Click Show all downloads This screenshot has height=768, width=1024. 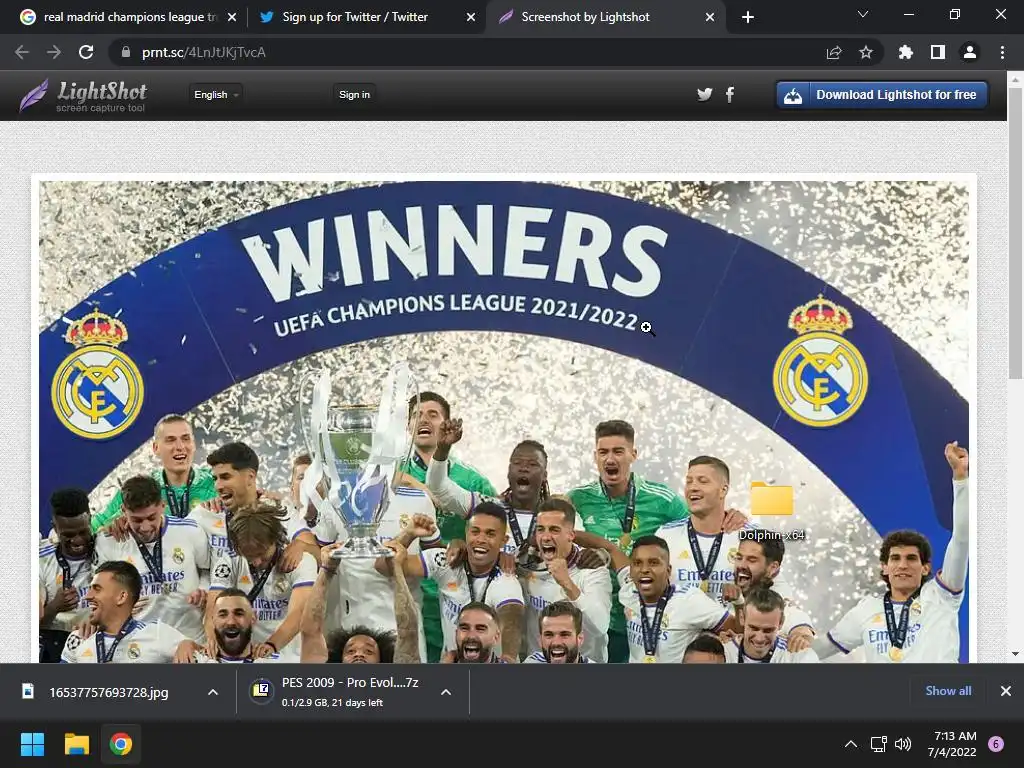coord(948,691)
